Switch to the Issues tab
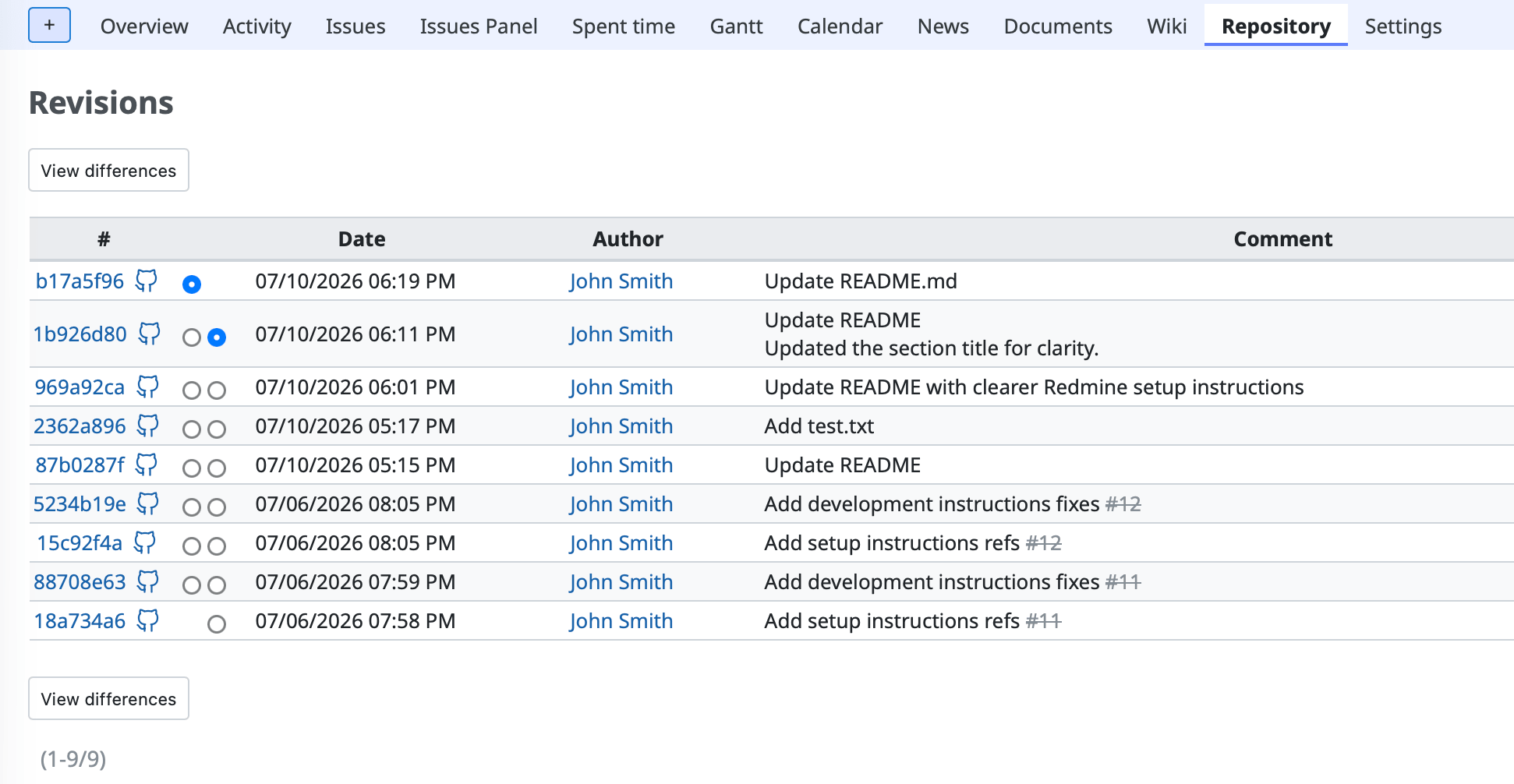The image size is (1514, 784). click(x=356, y=26)
